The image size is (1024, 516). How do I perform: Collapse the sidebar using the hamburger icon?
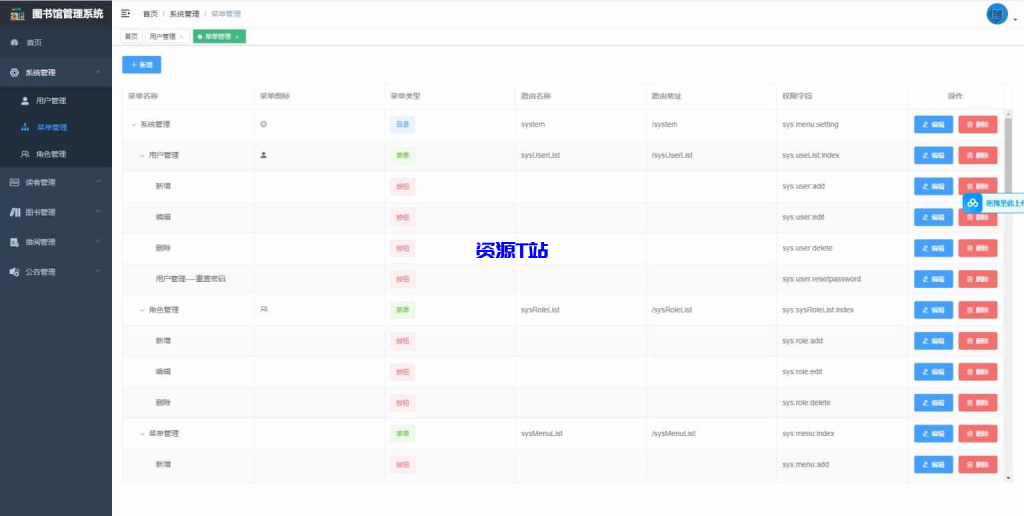click(x=125, y=14)
